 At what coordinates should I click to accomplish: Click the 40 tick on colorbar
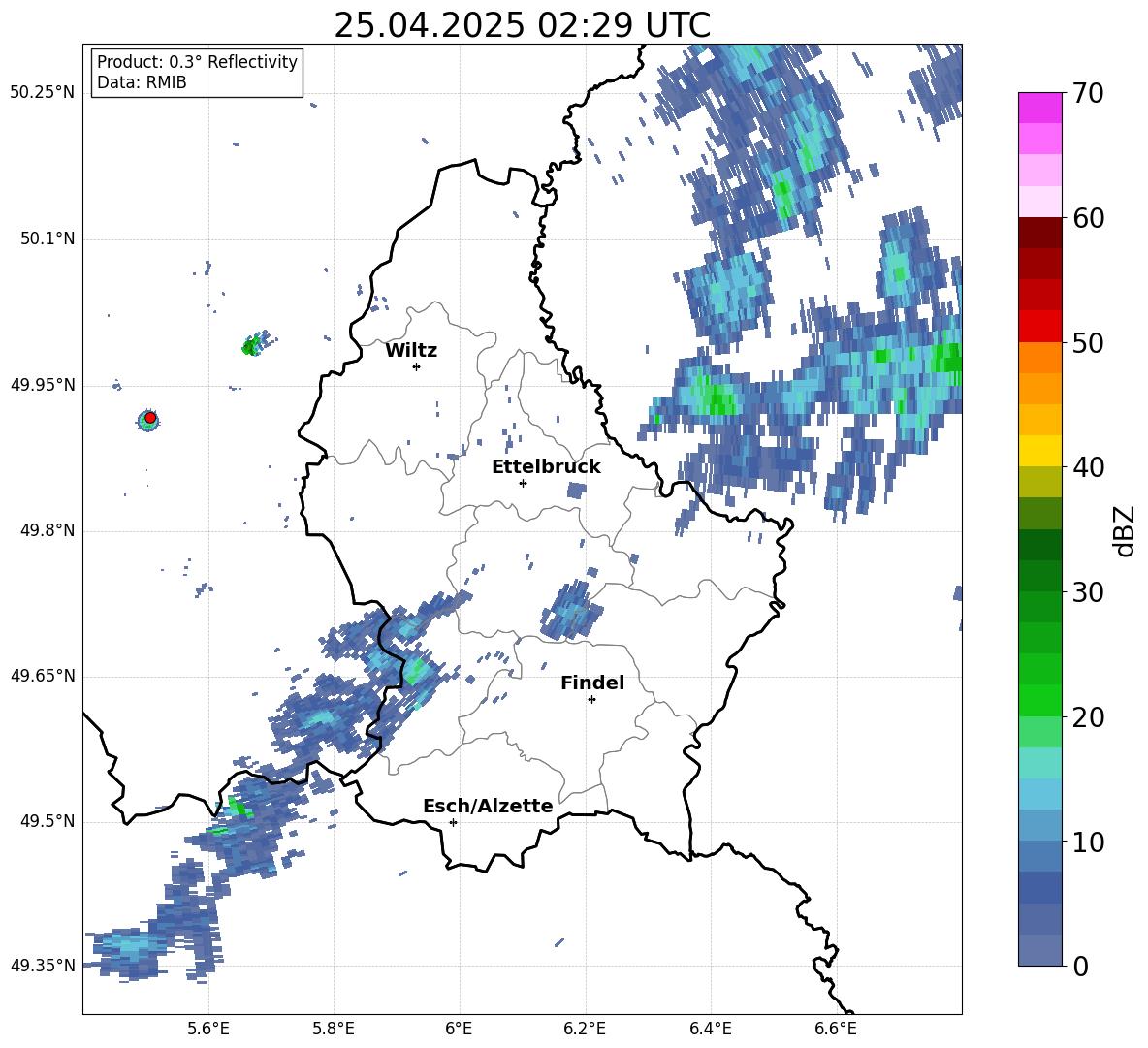(x=1088, y=467)
